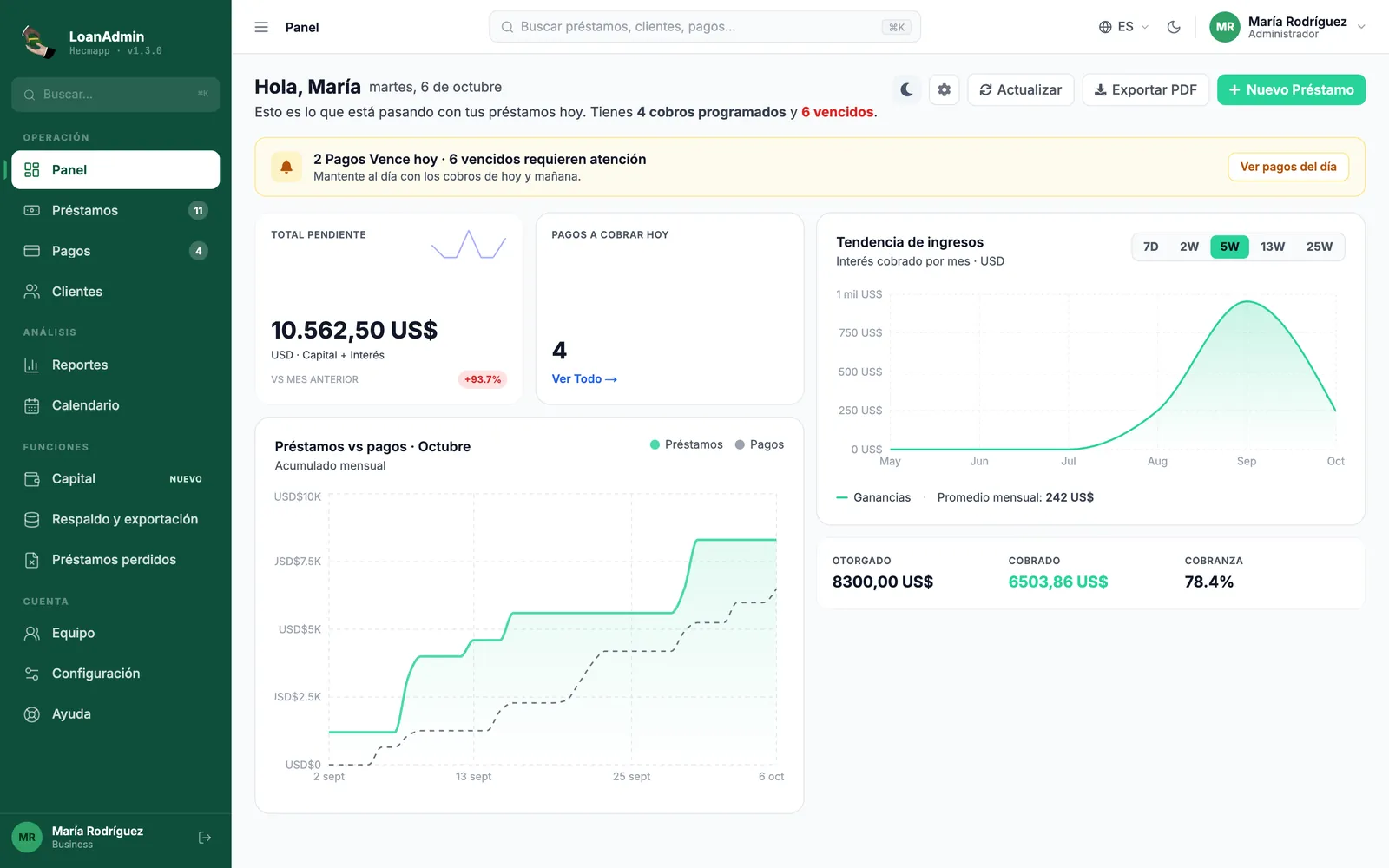Click the globe language icon

coord(1105,27)
